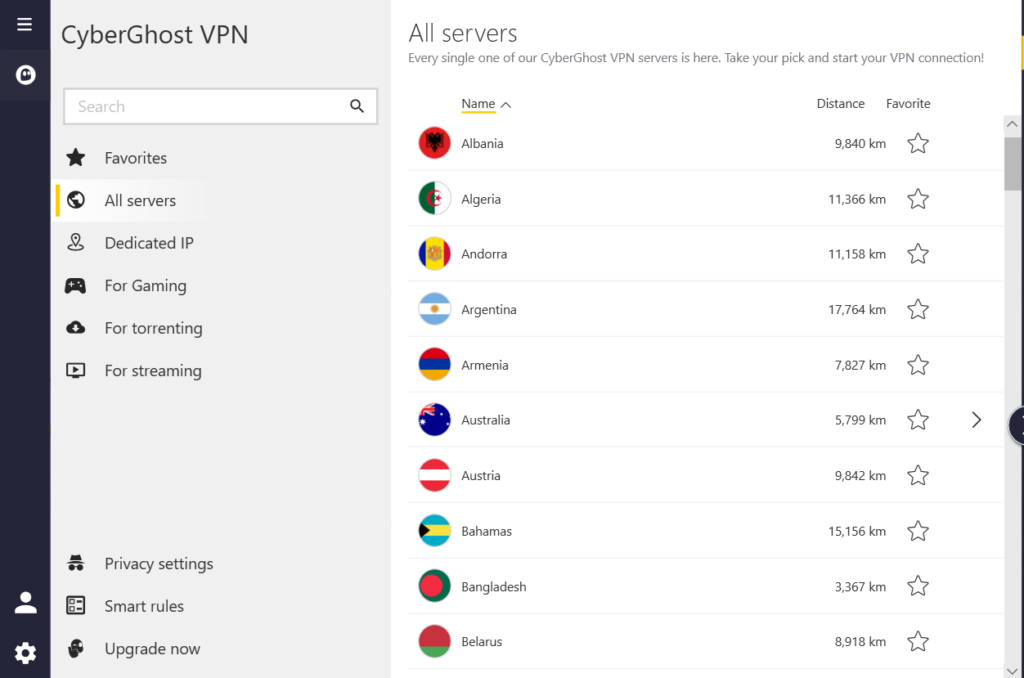Sort servers by Distance

tap(840, 103)
